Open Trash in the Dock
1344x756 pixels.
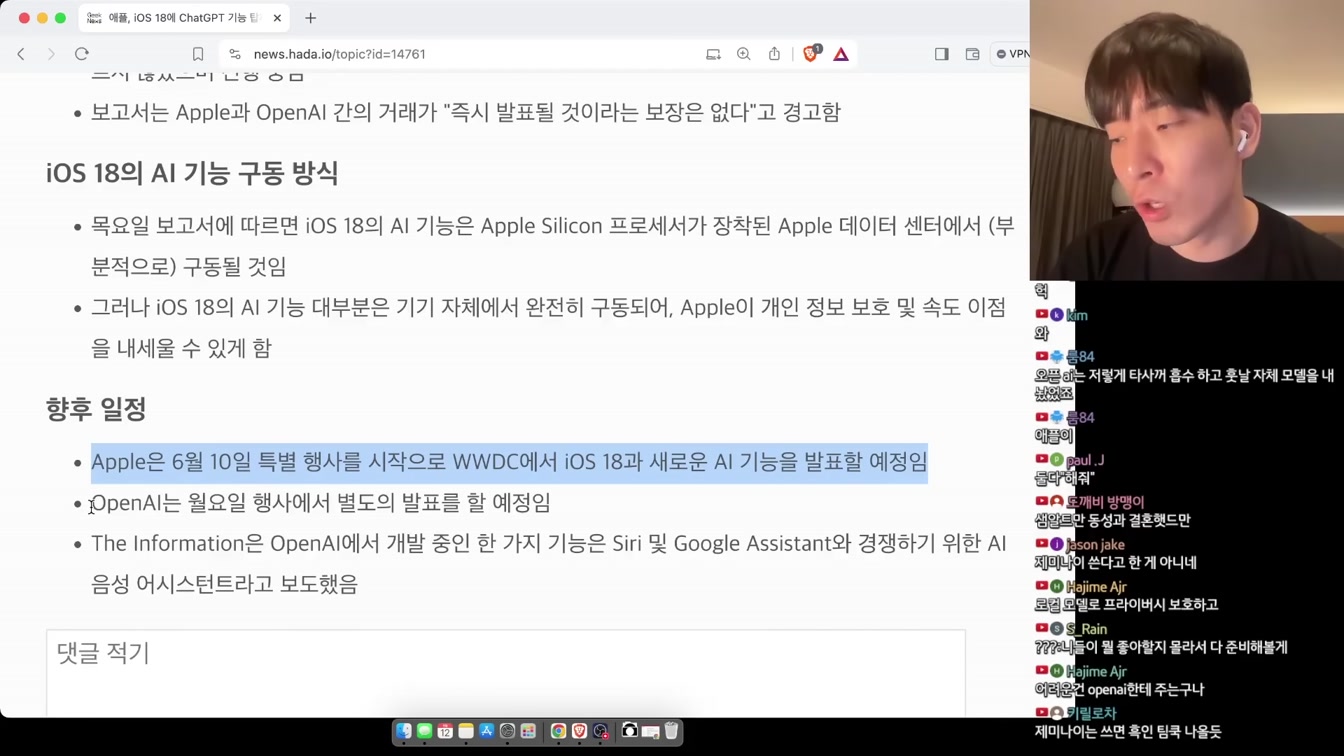point(671,732)
